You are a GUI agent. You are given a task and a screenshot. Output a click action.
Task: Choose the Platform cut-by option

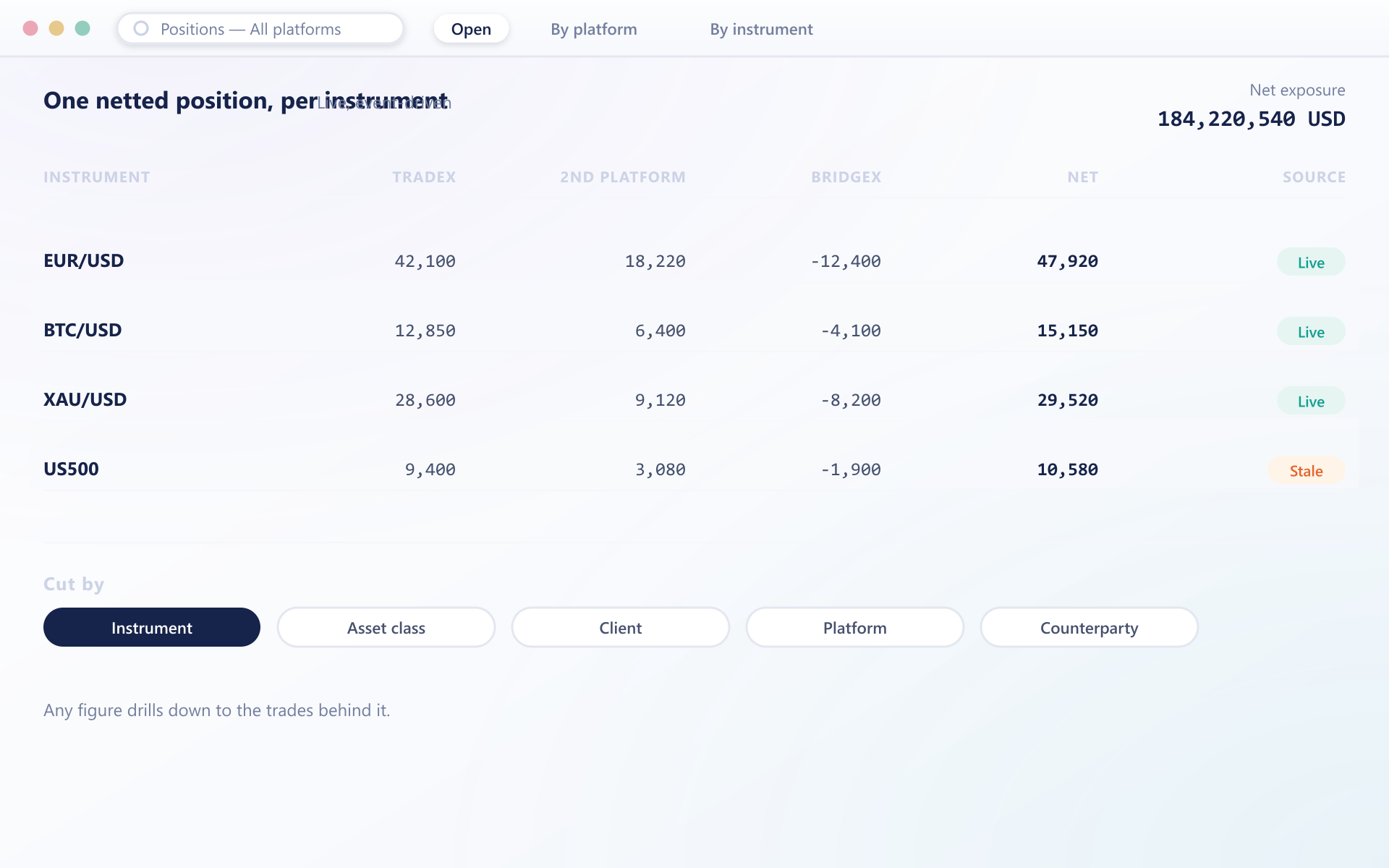coord(855,627)
